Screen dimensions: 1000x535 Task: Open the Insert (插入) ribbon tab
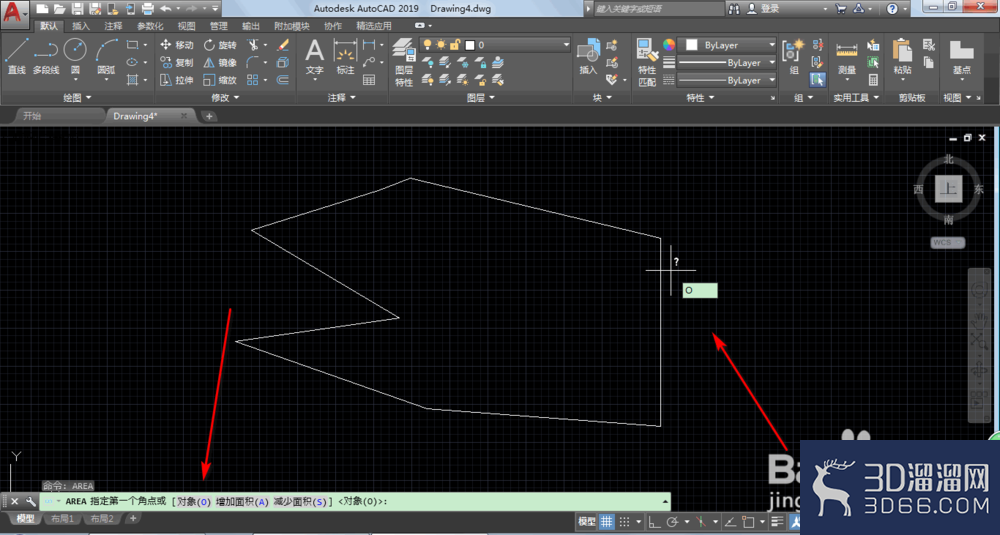pyautogui.click(x=81, y=26)
